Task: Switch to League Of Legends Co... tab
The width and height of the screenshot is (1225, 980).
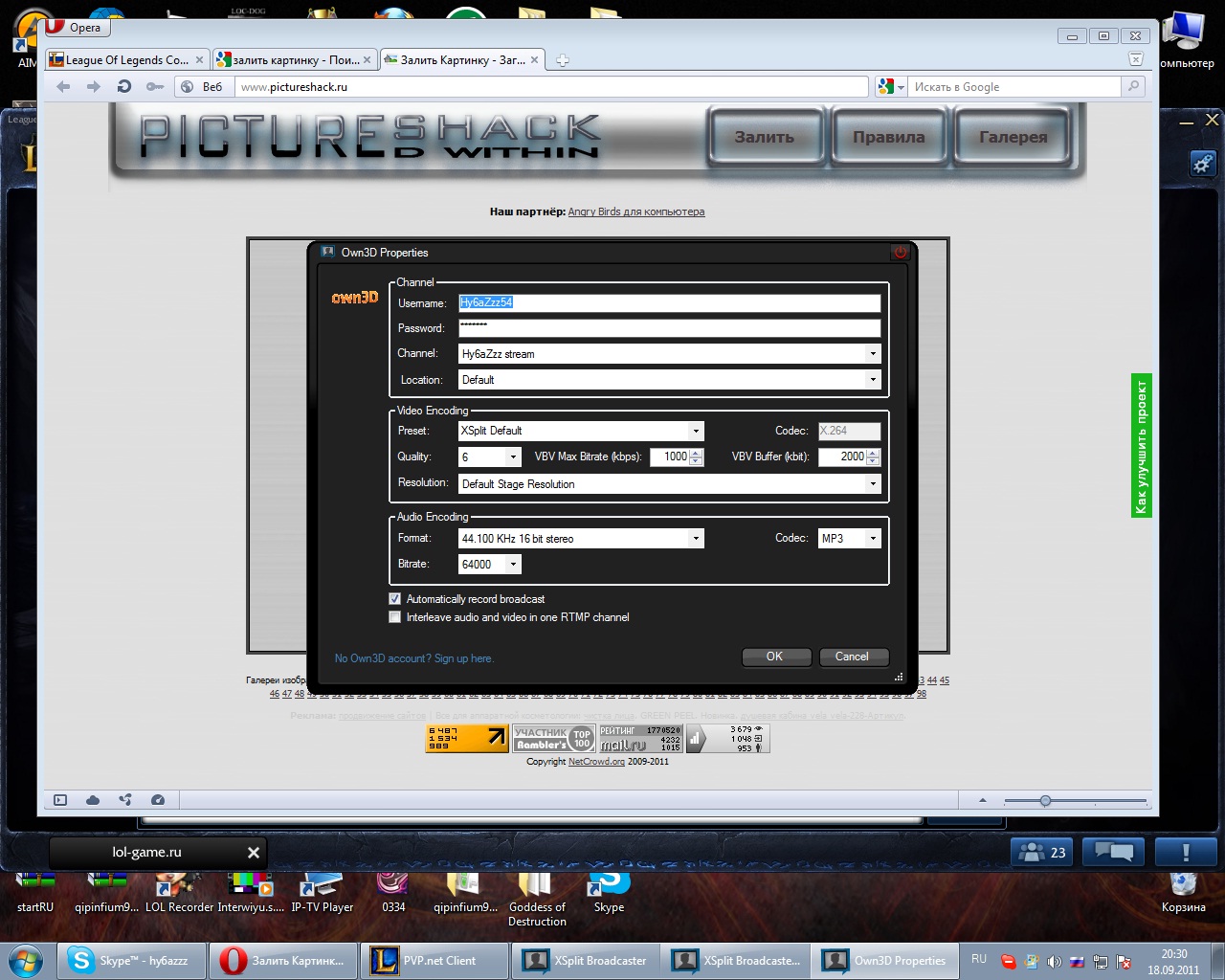Action: [x=126, y=59]
